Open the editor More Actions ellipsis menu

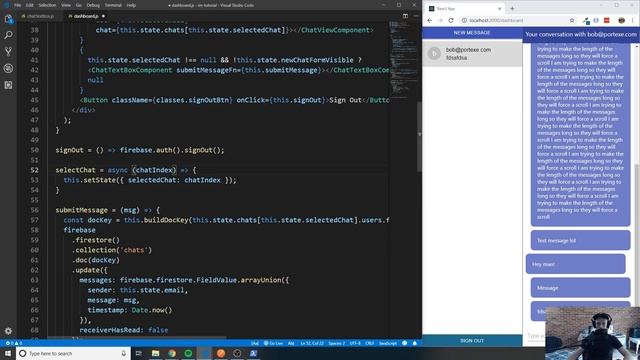416,16
